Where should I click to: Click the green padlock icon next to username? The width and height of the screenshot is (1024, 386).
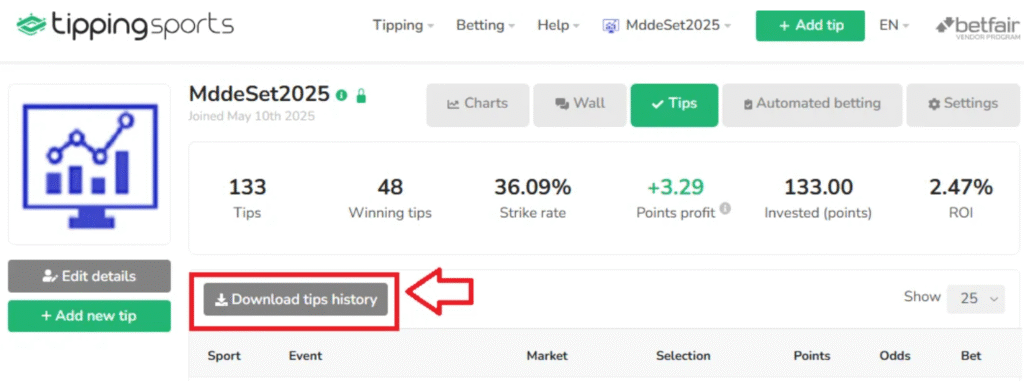tap(361, 96)
